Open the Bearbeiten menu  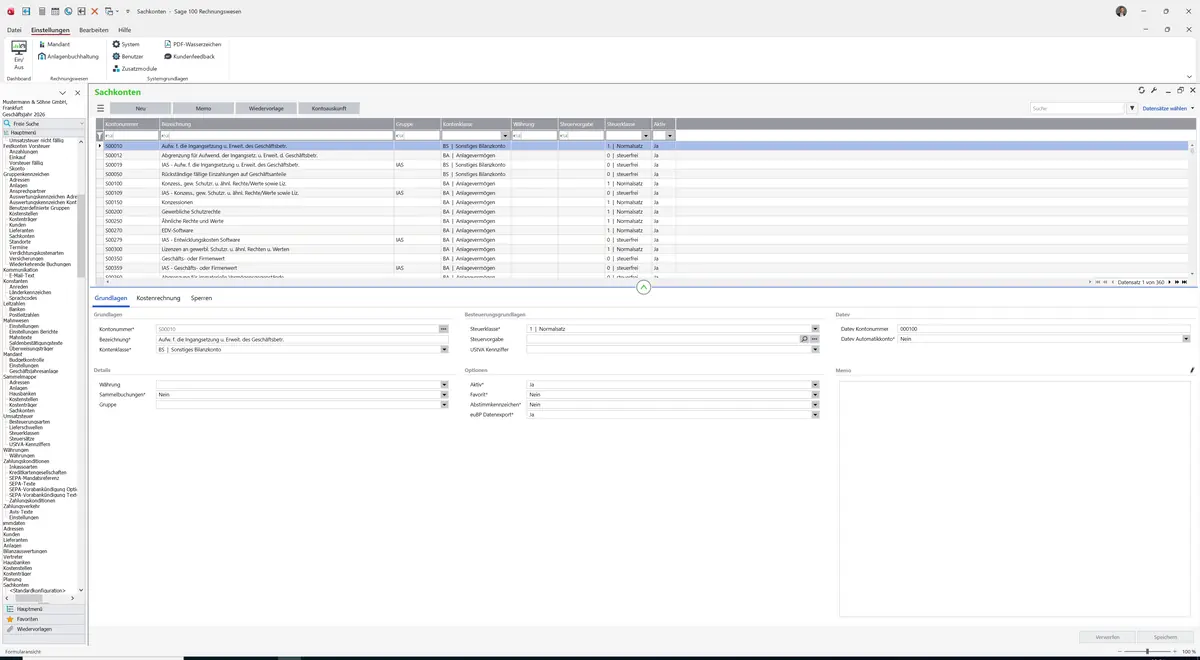[x=94, y=30]
